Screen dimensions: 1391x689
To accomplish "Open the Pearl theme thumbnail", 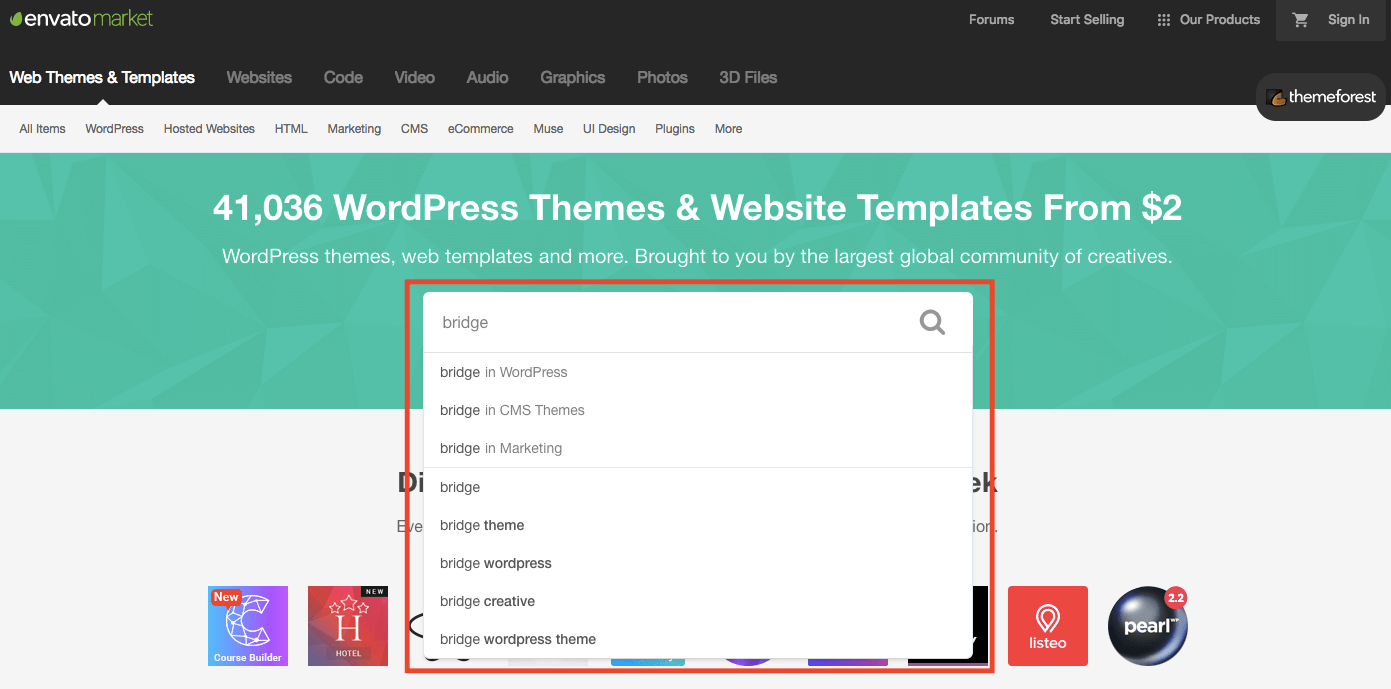I will tap(1148, 626).
